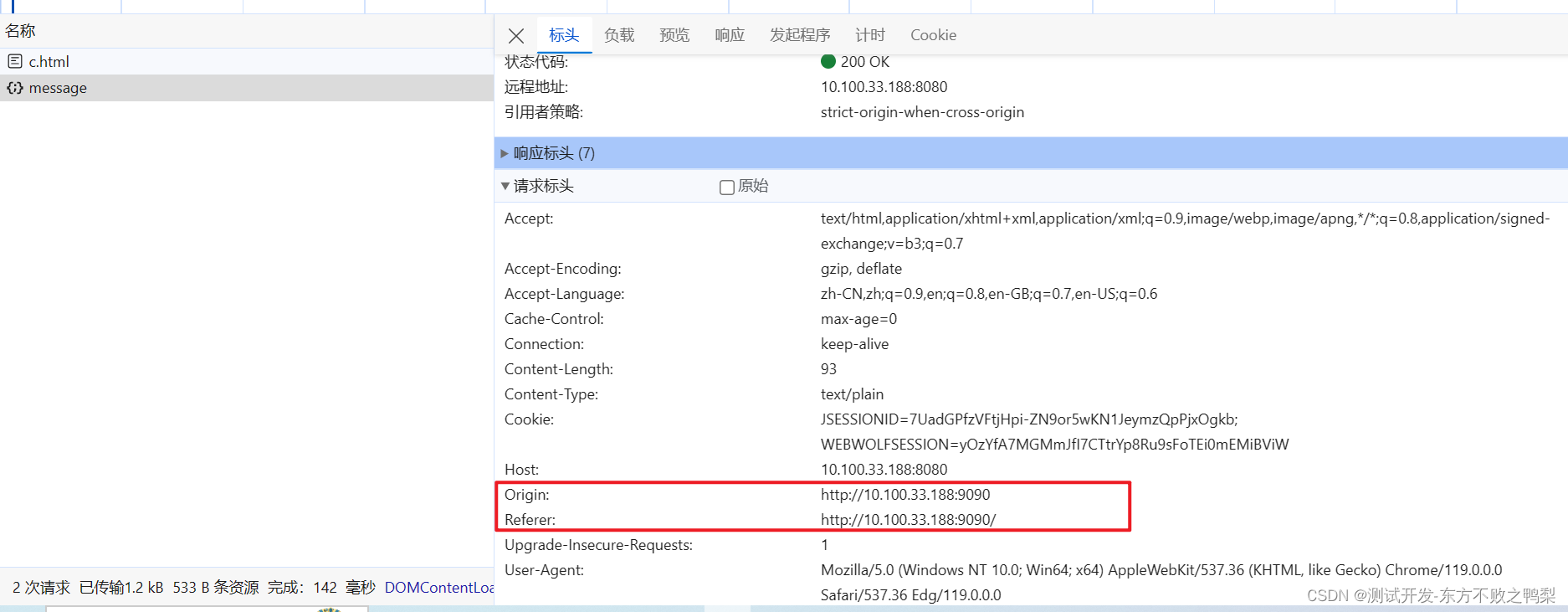Click the Accept header name
This screenshot has width=1568, height=612.
pos(529,219)
